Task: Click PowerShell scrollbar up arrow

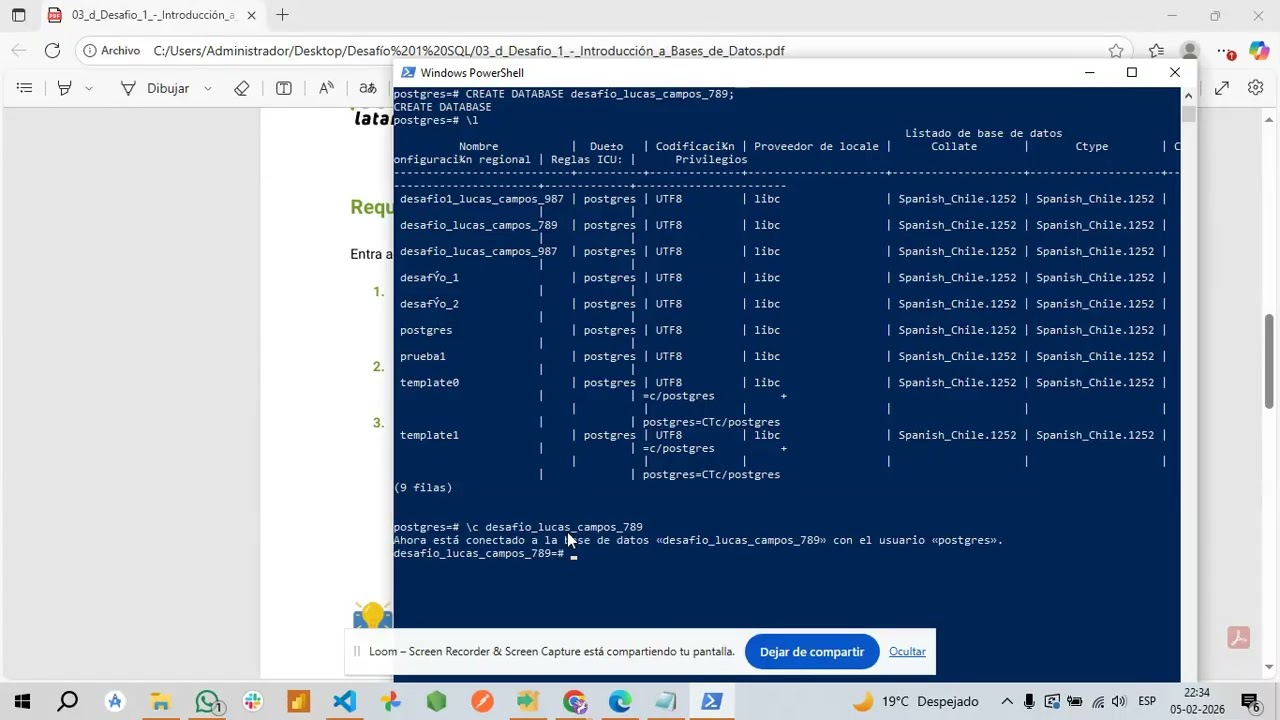Action: pos(1188,95)
